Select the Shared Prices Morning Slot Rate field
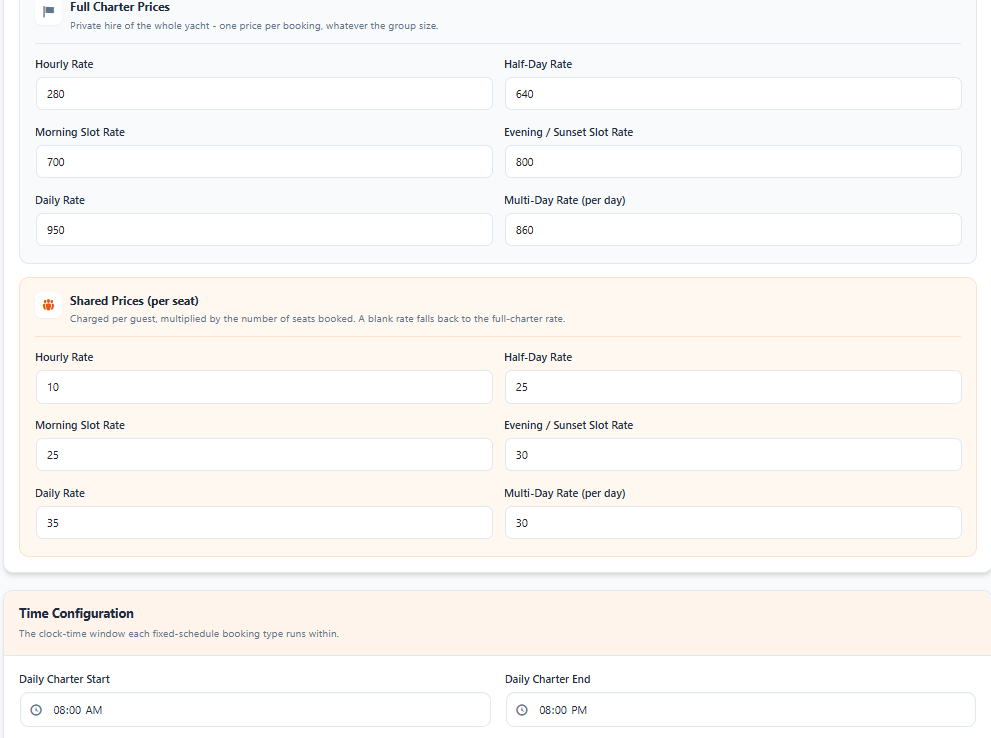The height and width of the screenshot is (738, 991). pos(264,455)
